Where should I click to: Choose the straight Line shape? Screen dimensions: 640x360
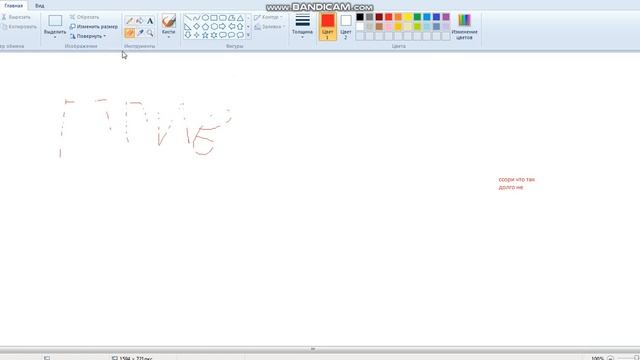pyautogui.click(x=188, y=18)
